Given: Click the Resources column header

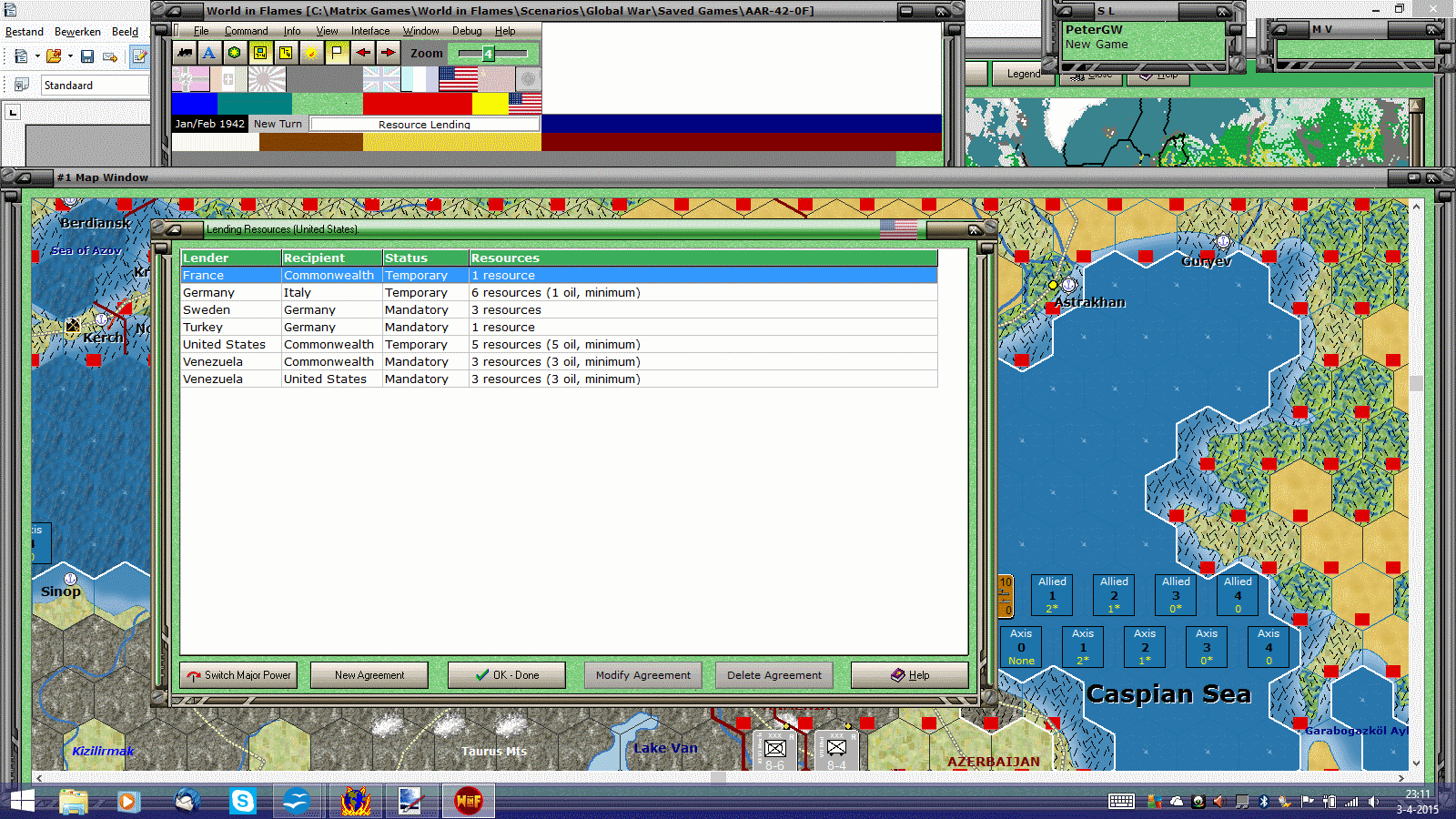Looking at the screenshot, I should [703, 258].
